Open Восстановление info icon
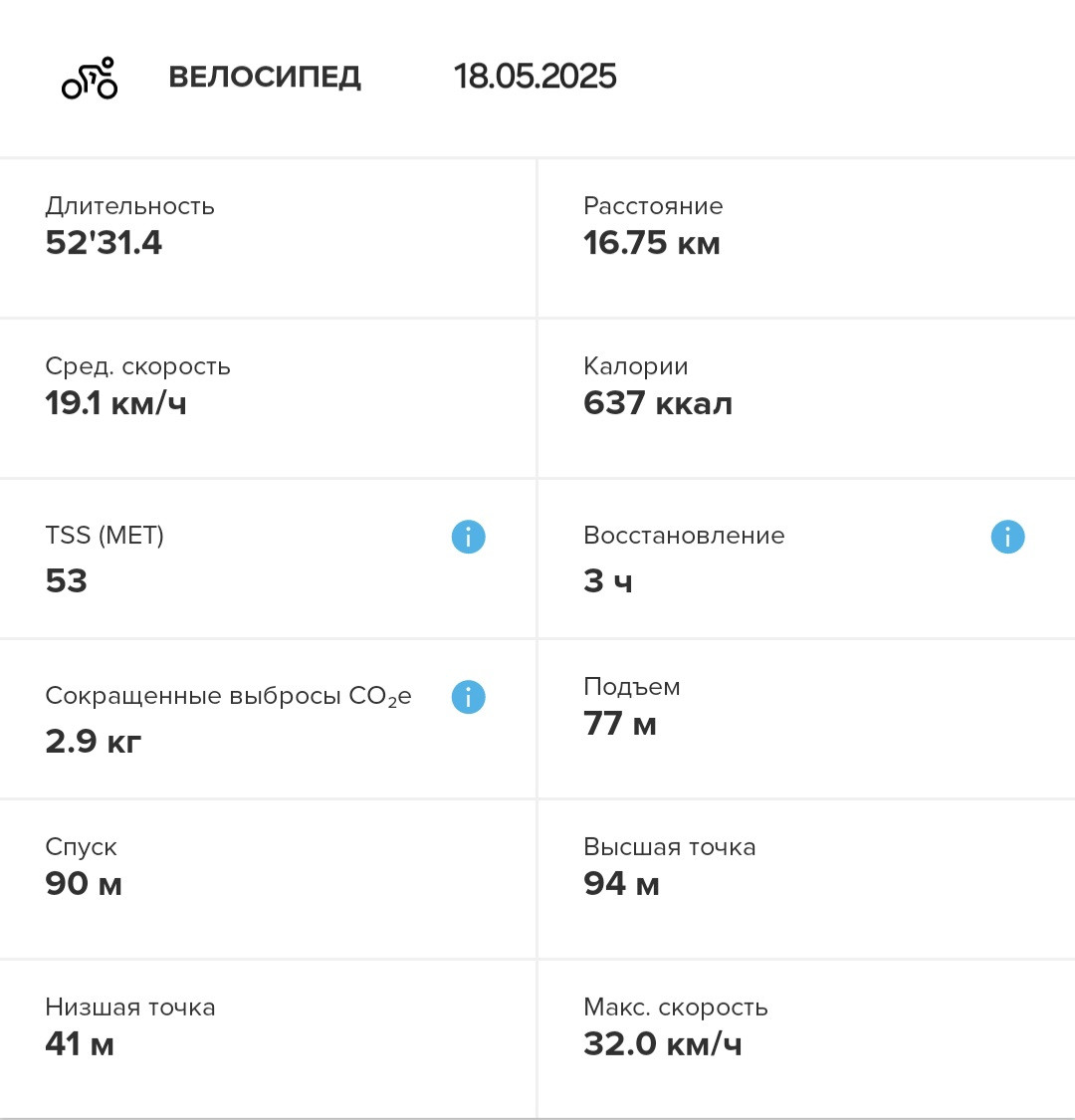 tap(1008, 537)
